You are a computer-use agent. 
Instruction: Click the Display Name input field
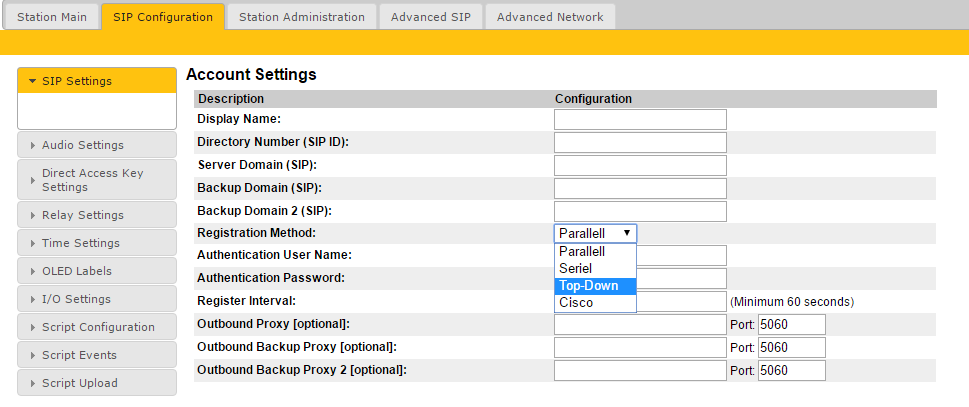point(640,120)
